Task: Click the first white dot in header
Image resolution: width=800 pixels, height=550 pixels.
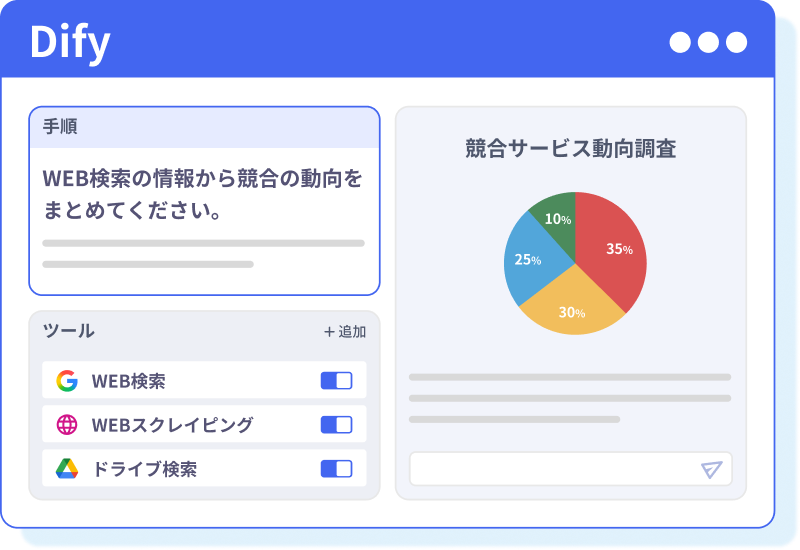Action: coord(680,42)
